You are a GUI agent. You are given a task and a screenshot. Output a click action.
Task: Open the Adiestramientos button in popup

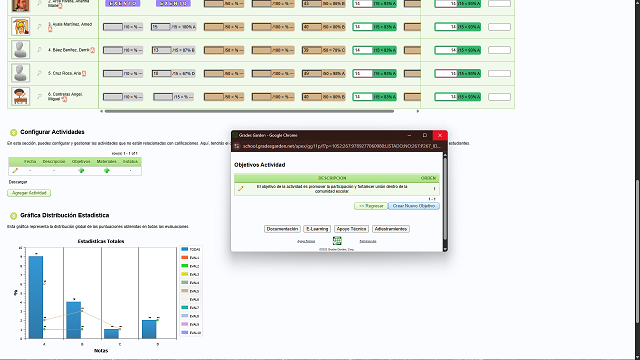391,229
